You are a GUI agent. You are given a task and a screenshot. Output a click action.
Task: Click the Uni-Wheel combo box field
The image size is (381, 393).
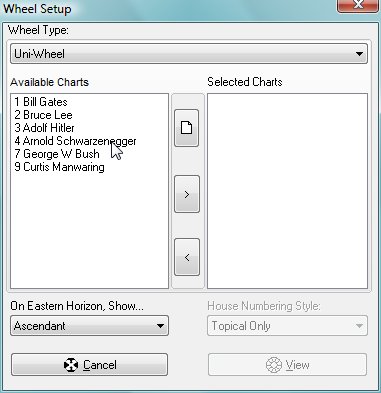pyautogui.click(x=189, y=54)
